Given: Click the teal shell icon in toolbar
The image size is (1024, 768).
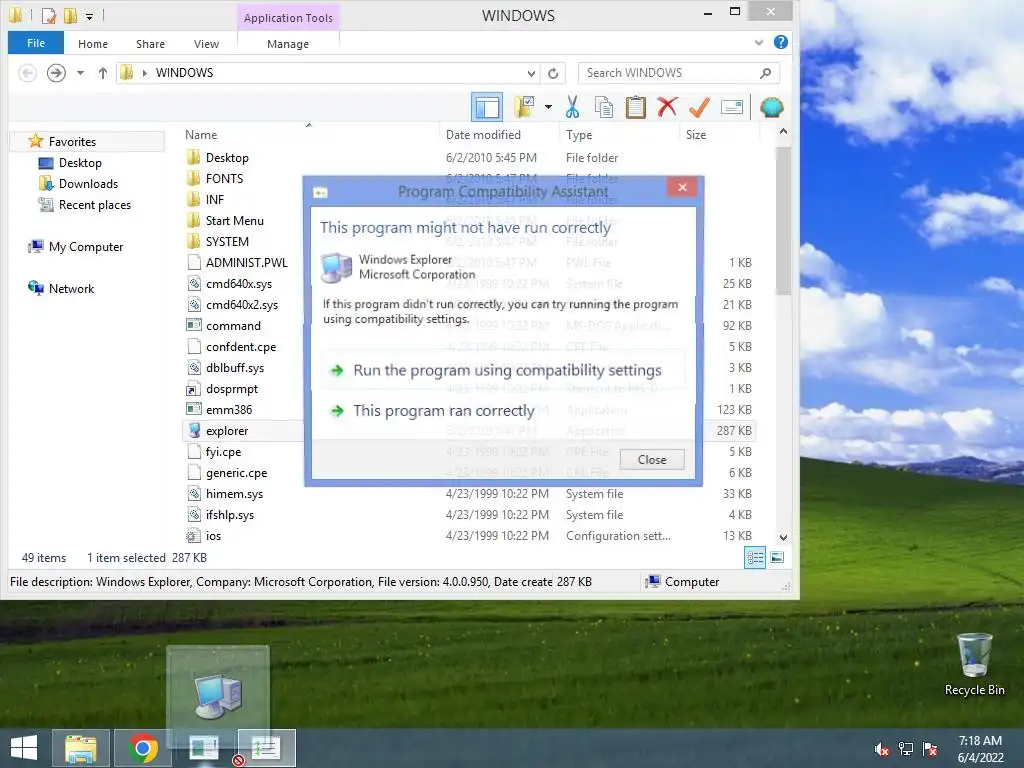Looking at the screenshot, I should [x=772, y=107].
